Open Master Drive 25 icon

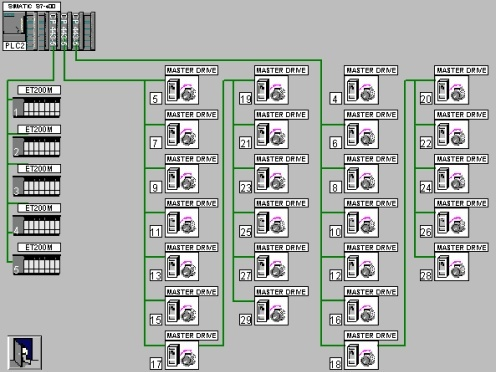coord(272,223)
